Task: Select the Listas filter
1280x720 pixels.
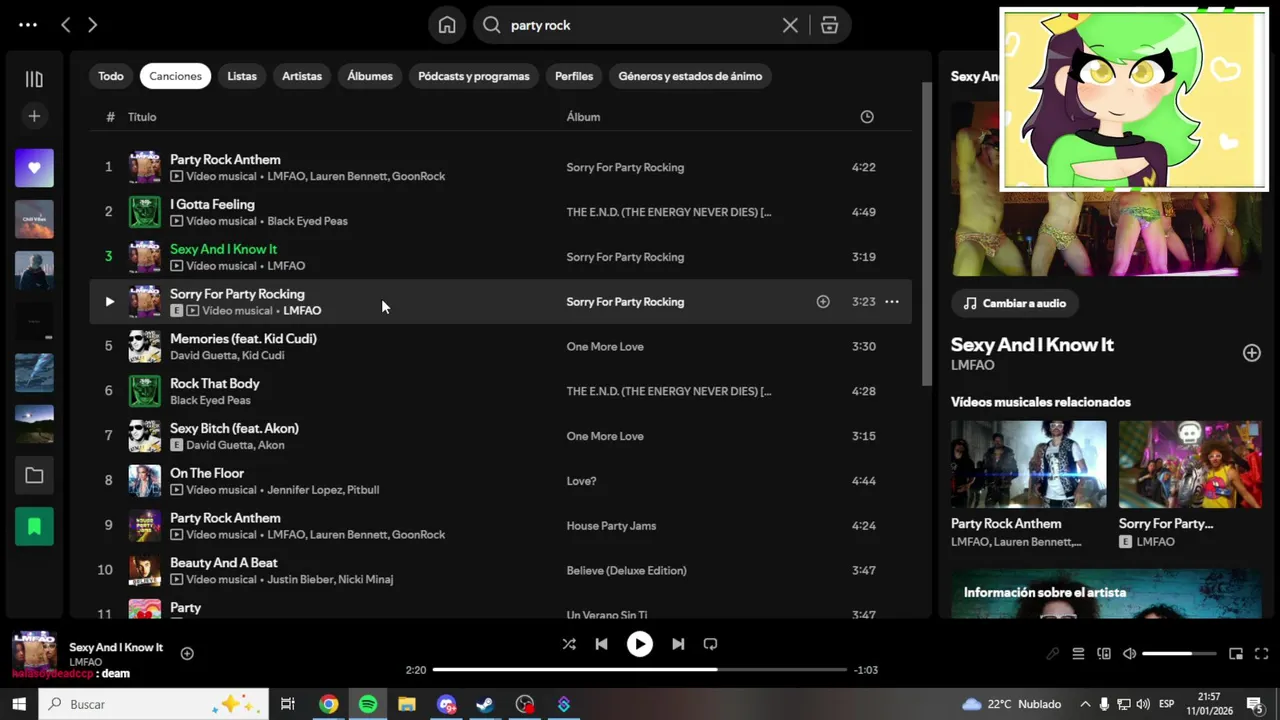Action: tap(242, 76)
